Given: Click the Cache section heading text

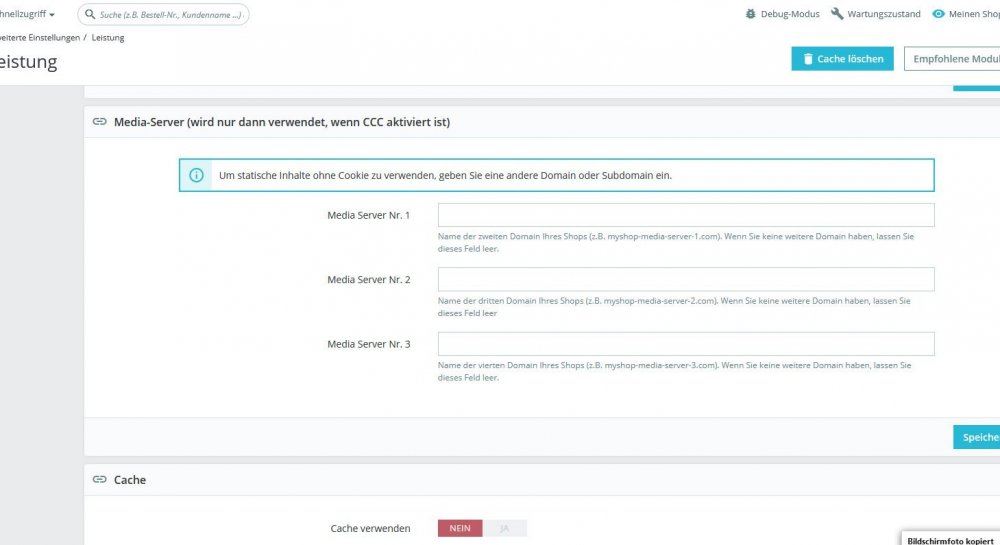Looking at the screenshot, I should [129, 480].
